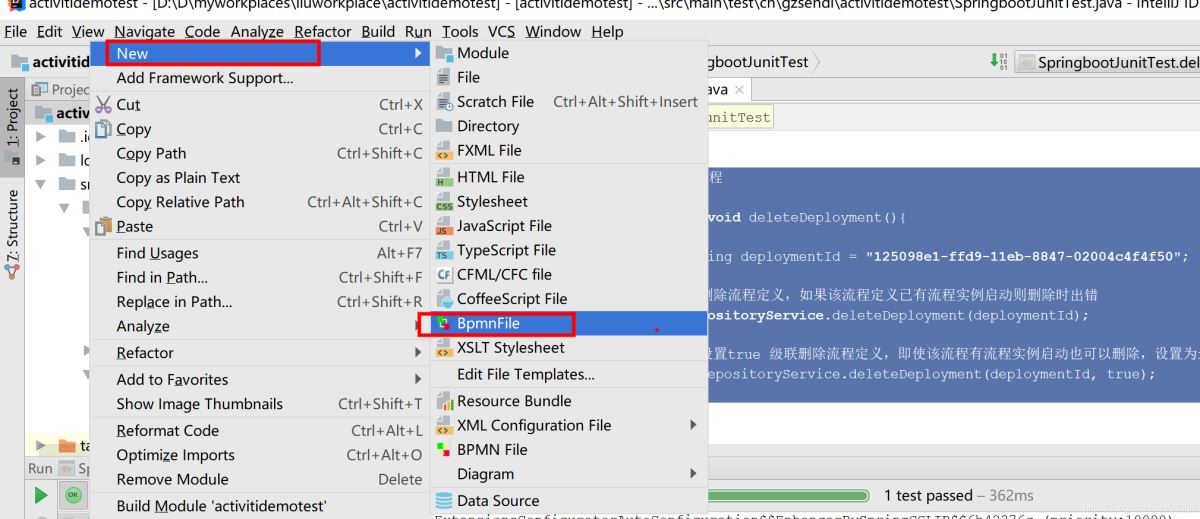Select Copy as Plain Text
Screen dimensions: 1200x519
(x=260, y=178)
